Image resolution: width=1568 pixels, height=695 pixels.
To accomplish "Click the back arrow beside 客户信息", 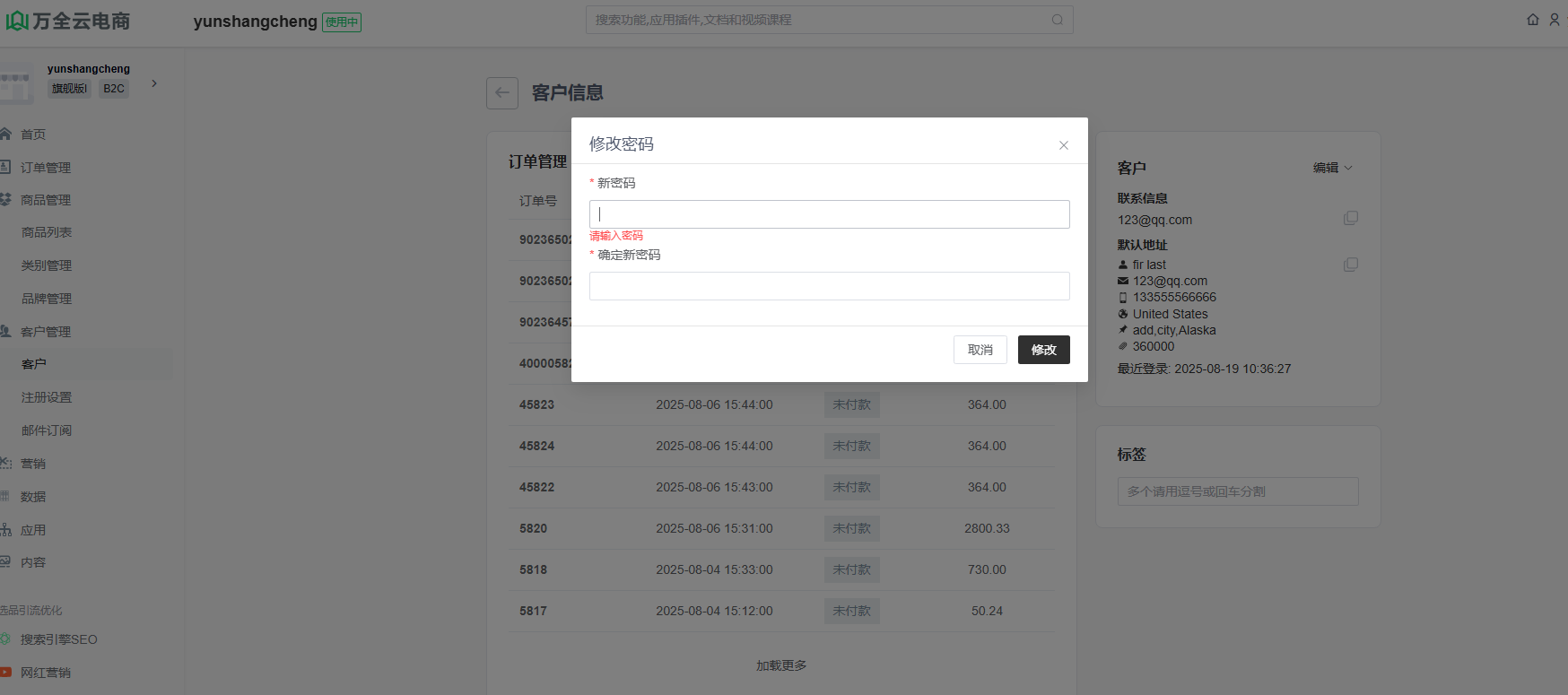I will point(502,93).
